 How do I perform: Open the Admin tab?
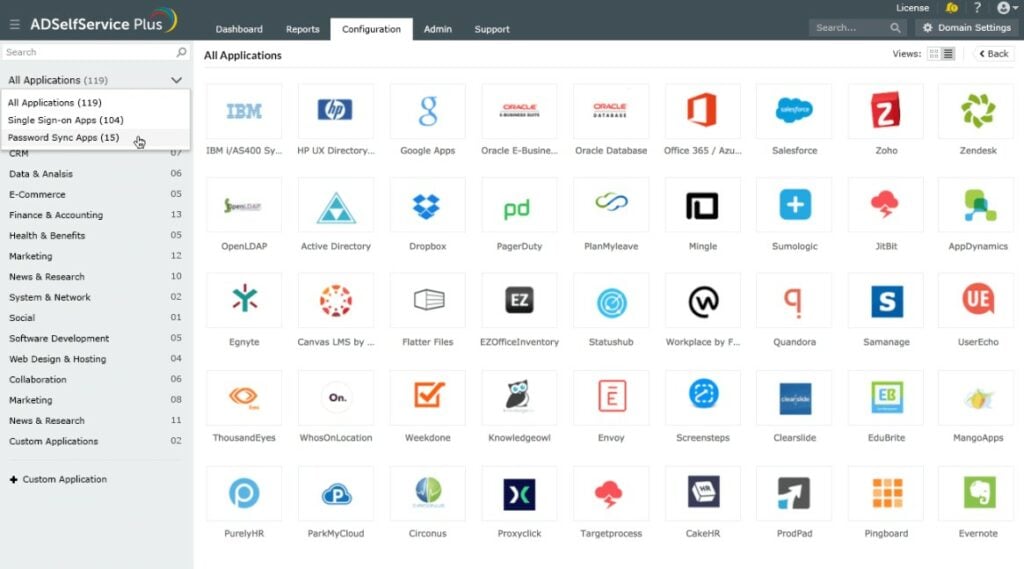pyautogui.click(x=438, y=29)
